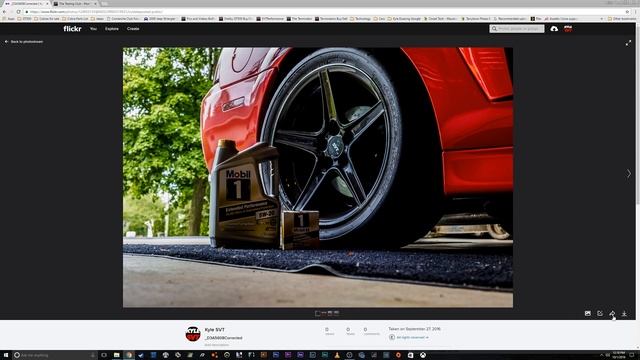This screenshot has height=360, width=640.
Task: Open the You menu in Flickr
Action: tap(93, 29)
